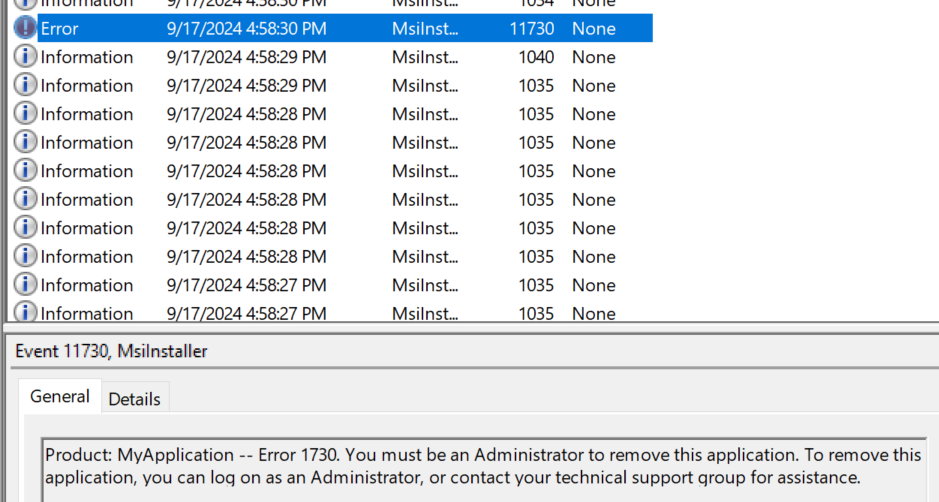Click the Information icon of the 4:58:29 PM event 1035 row
Viewport: 939px width, 502px height.
point(25,85)
